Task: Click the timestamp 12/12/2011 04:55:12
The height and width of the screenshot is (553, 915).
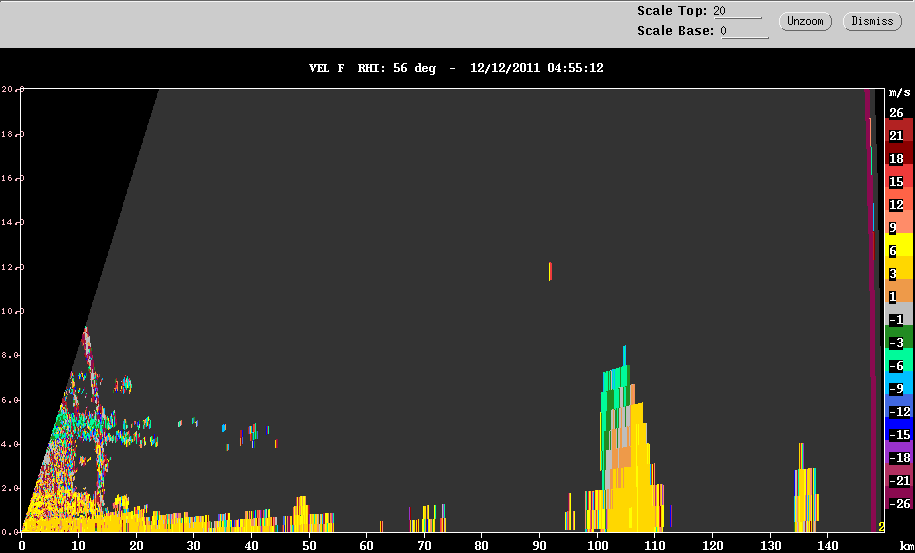Action: pos(537,68)
